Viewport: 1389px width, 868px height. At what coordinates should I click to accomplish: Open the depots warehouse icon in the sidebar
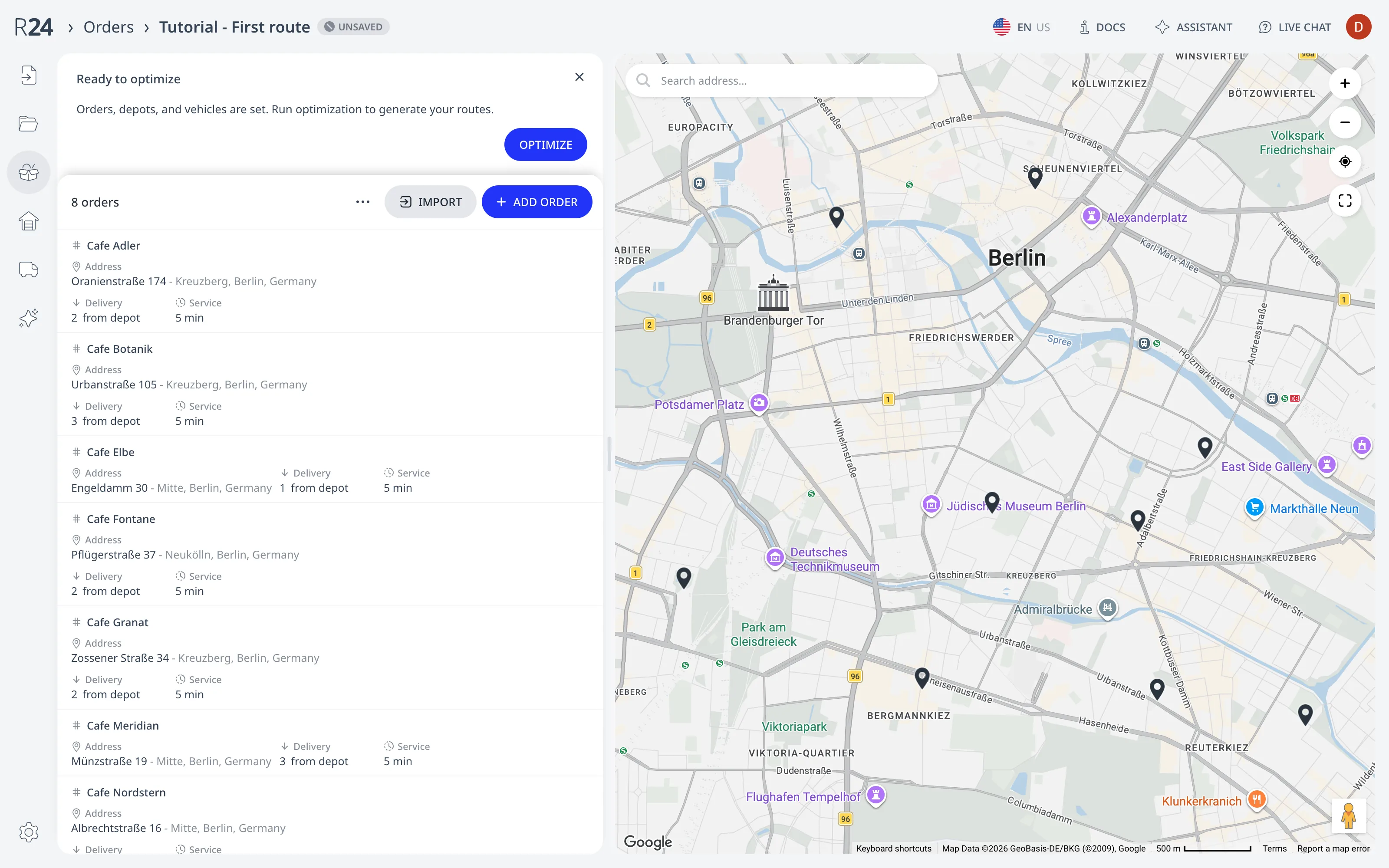click(28, 221)
